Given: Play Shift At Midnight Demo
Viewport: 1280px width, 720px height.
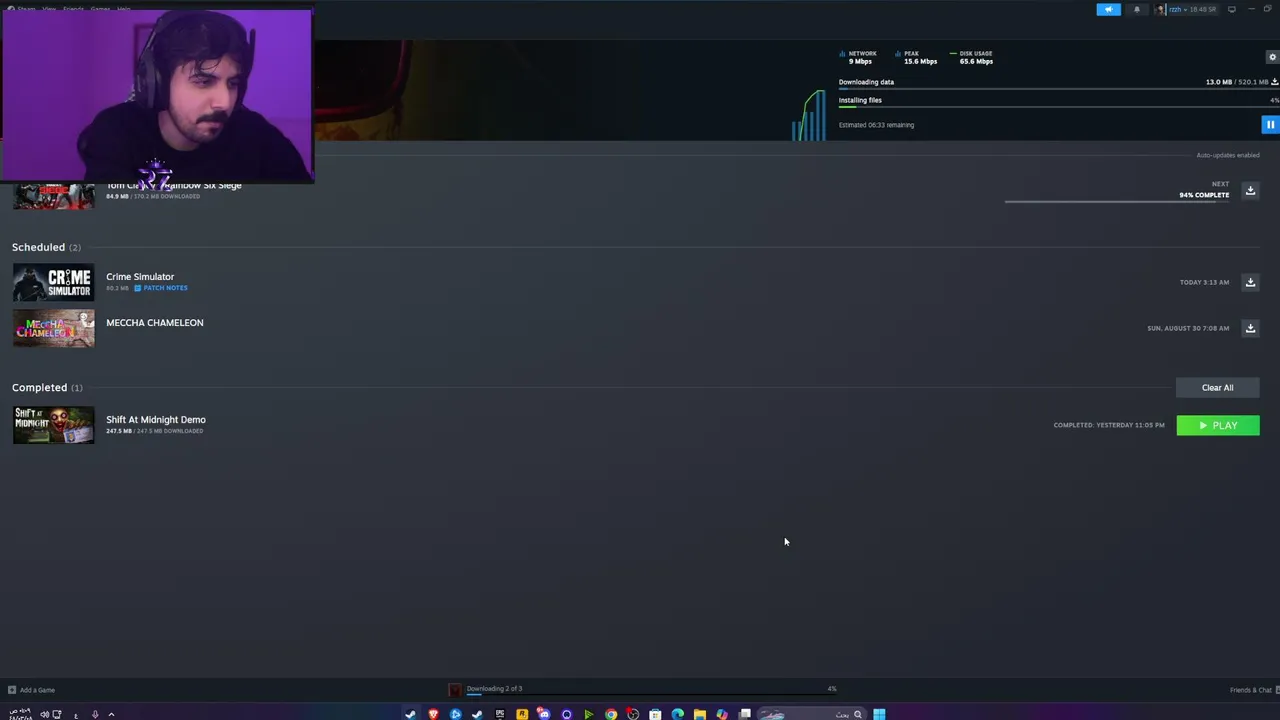Looking at the screenshot, I should (1218, 425).
